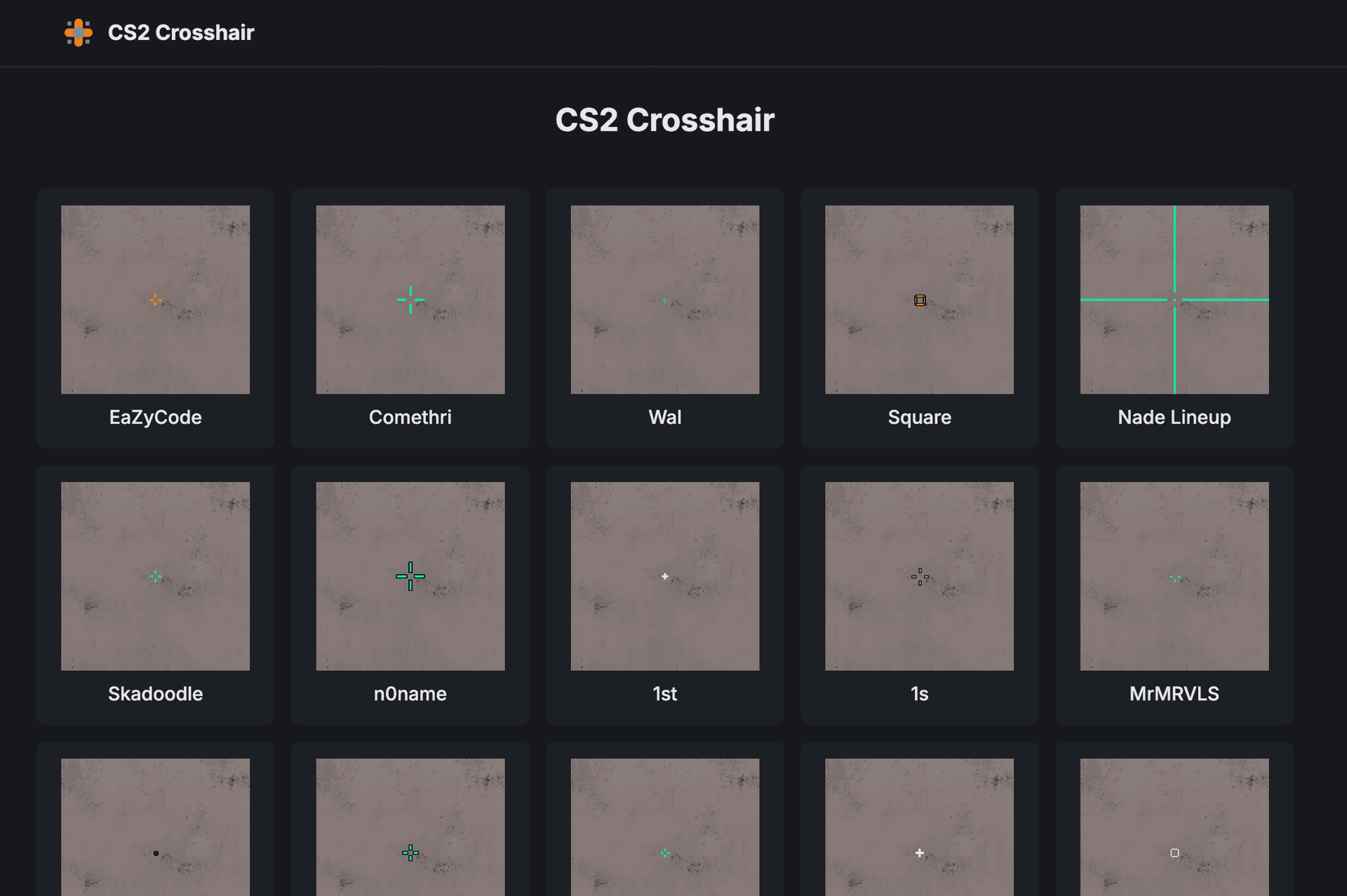Click the CS2 Crosshair page heading
Image resolution: width=1347 pixels, height=896 pixels.
(665, 120)
